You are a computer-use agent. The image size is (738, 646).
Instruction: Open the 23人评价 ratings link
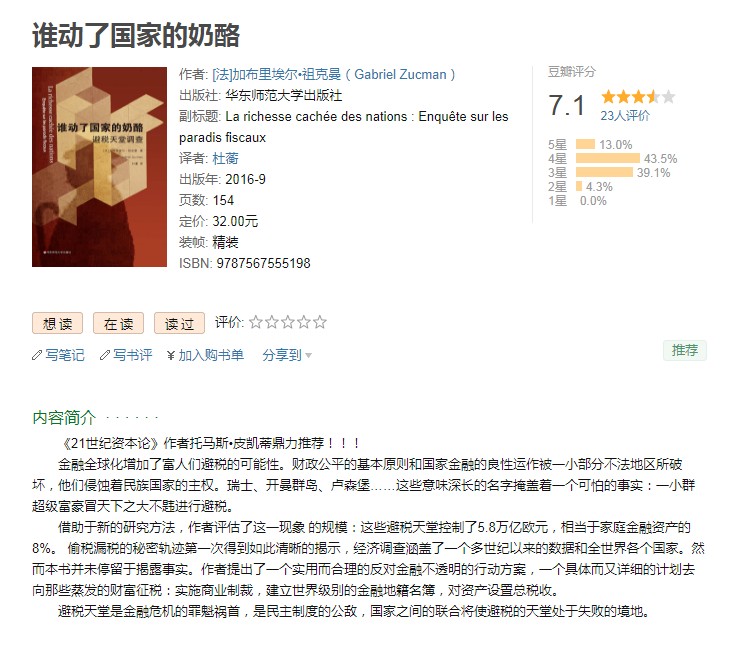tap(625, 116)
